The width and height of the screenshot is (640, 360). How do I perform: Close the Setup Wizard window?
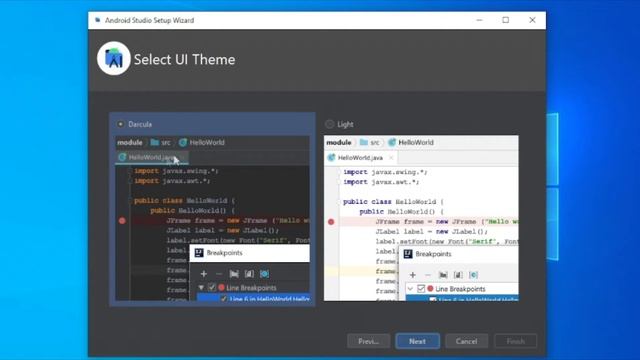tap(532, 20)
